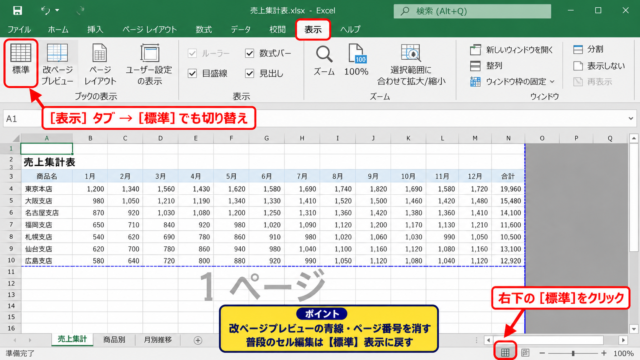
Task: Click the vertical scrollbar up arrow
Action: [x=633, y=139]
